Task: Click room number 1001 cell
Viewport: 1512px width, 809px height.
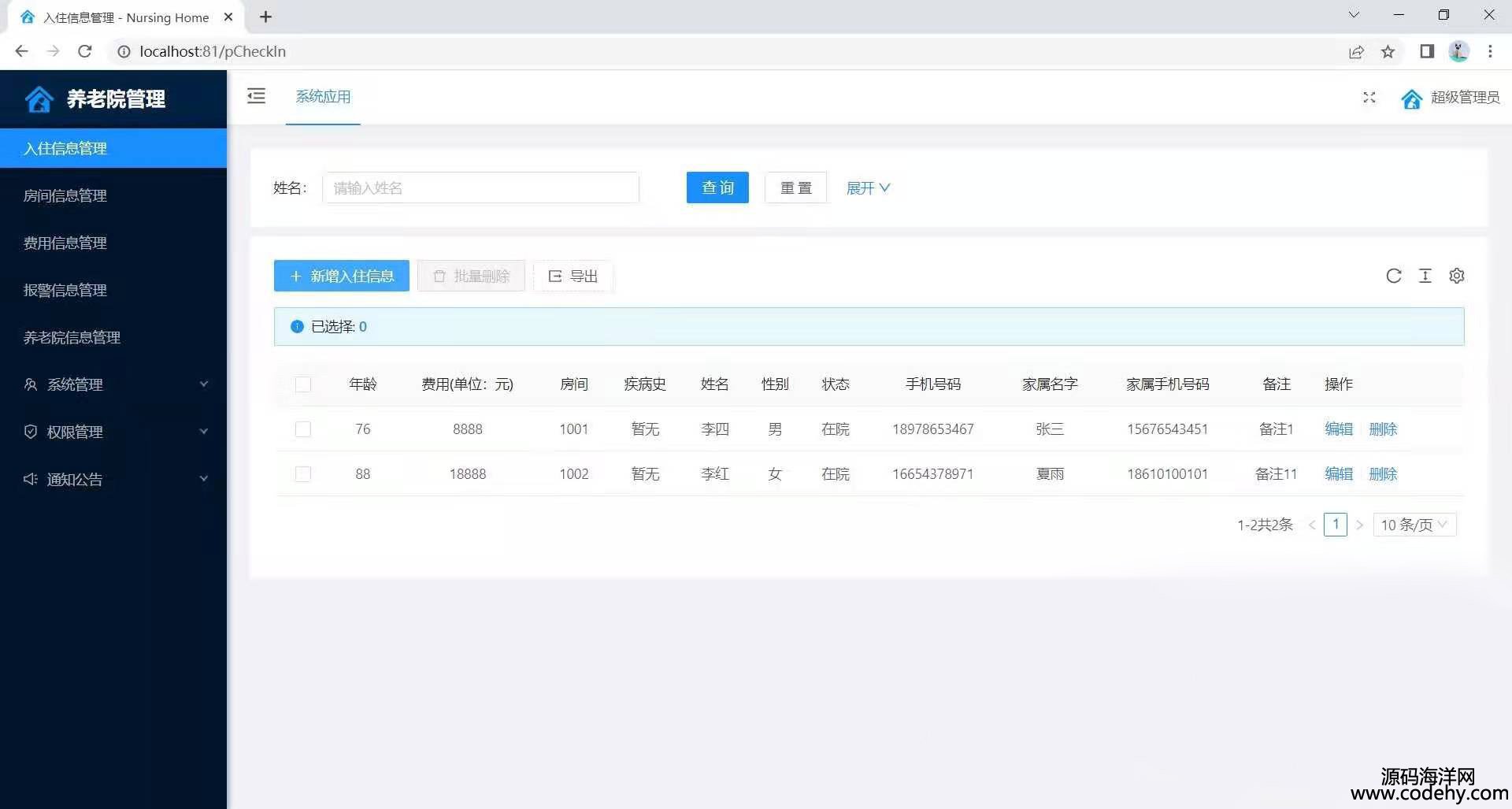Action: point(574,429)
